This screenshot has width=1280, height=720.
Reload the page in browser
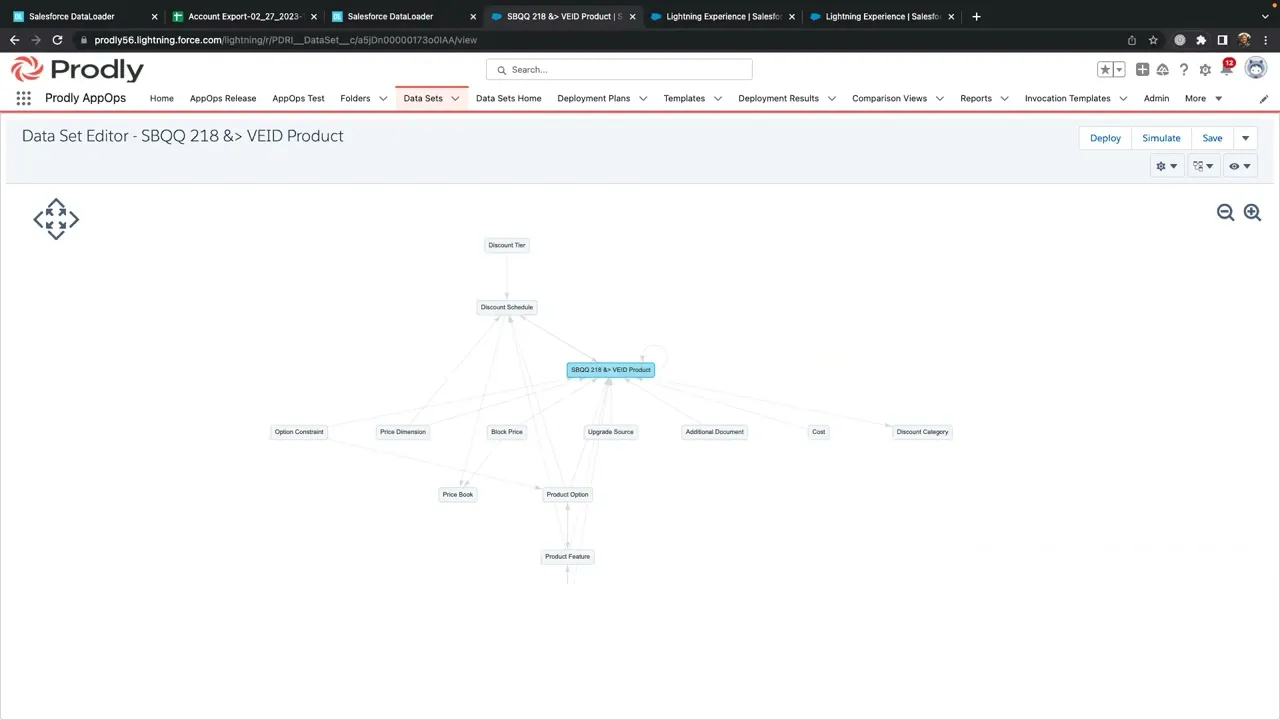tap(57, 40)
